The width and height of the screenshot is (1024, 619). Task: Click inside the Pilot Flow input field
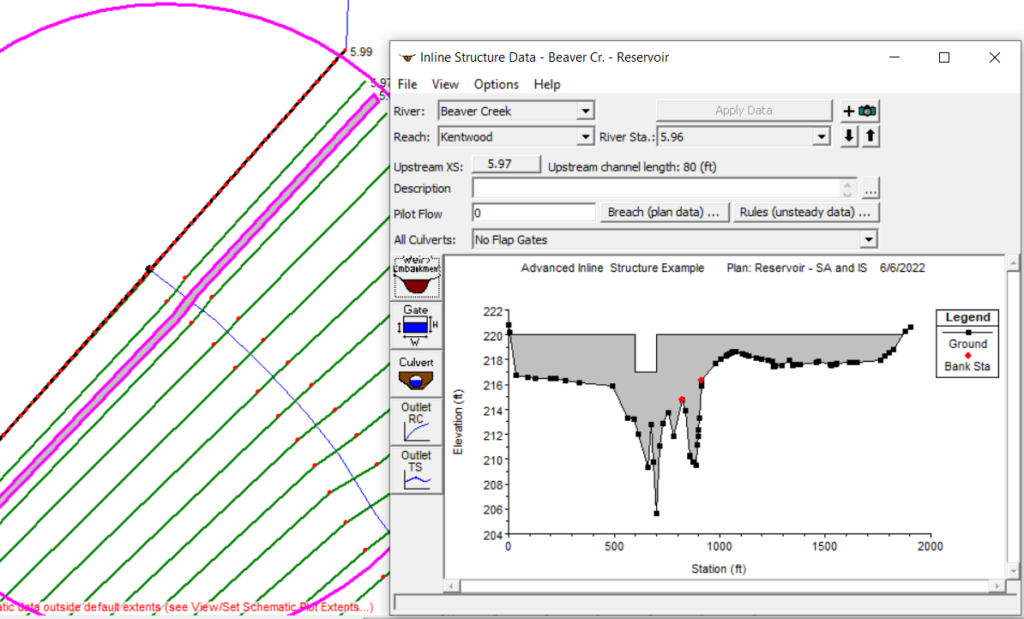[533, 212]
